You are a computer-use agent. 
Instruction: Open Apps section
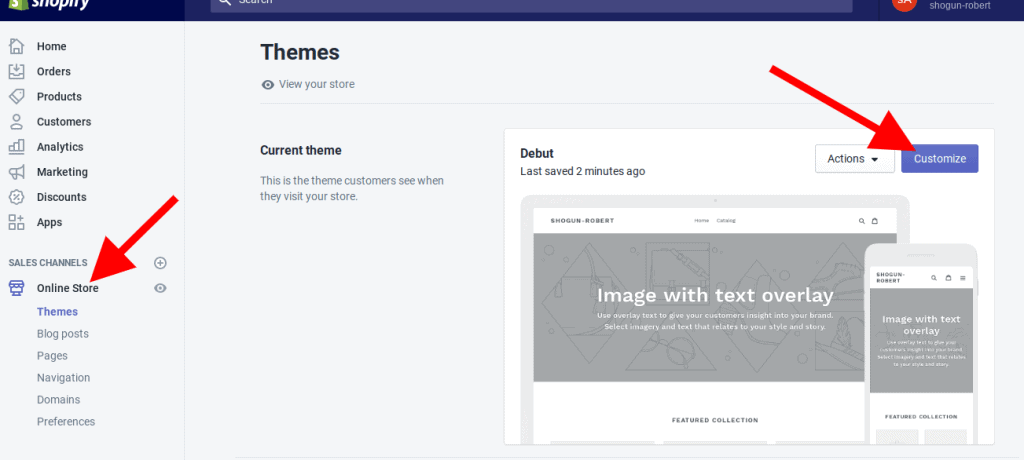(50, 222)
